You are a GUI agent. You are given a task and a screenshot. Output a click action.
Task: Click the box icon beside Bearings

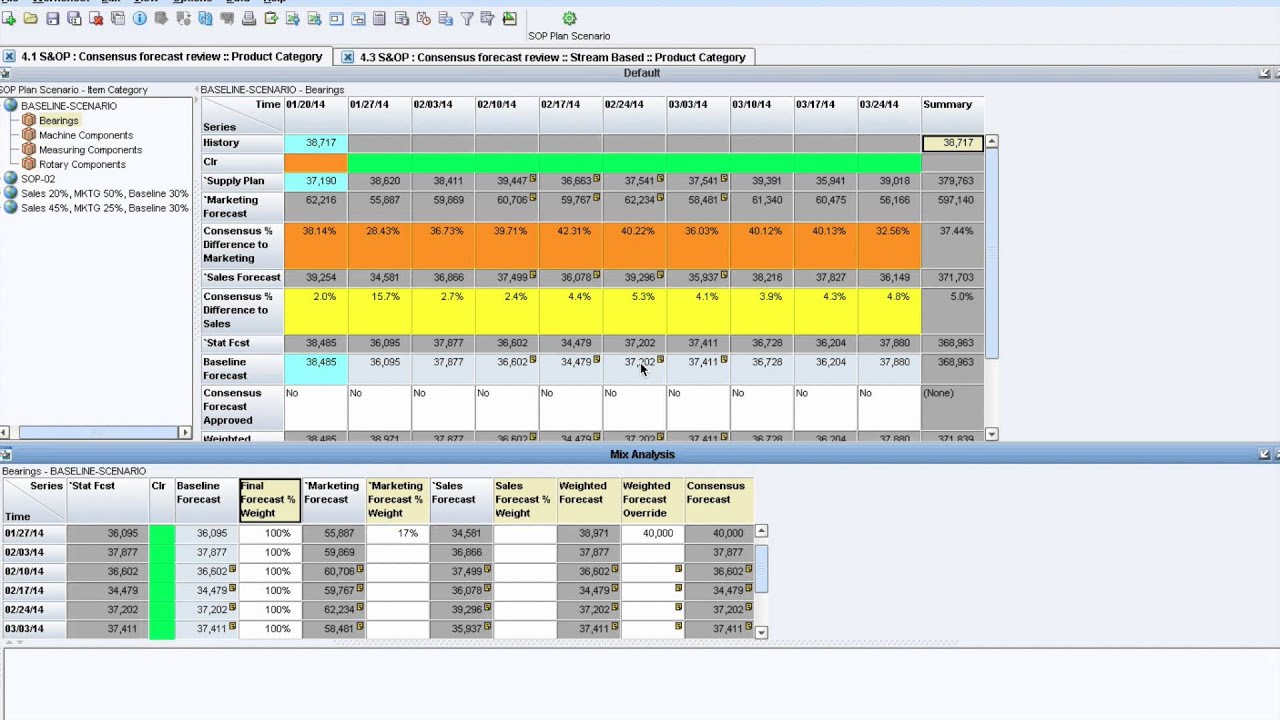[29, 121]
